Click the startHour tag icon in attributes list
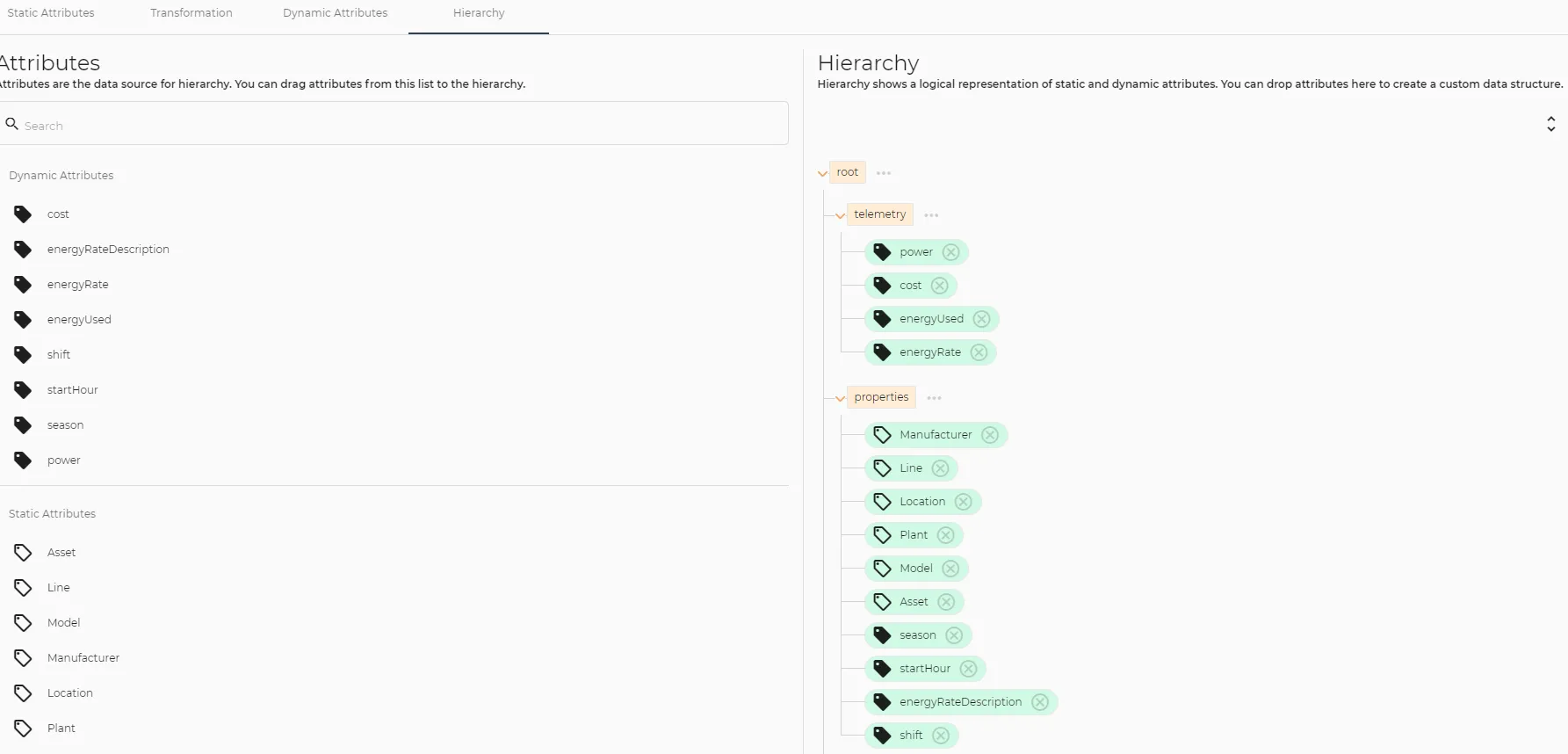This screenshot has width=1568, height=754. click(23, 390)
